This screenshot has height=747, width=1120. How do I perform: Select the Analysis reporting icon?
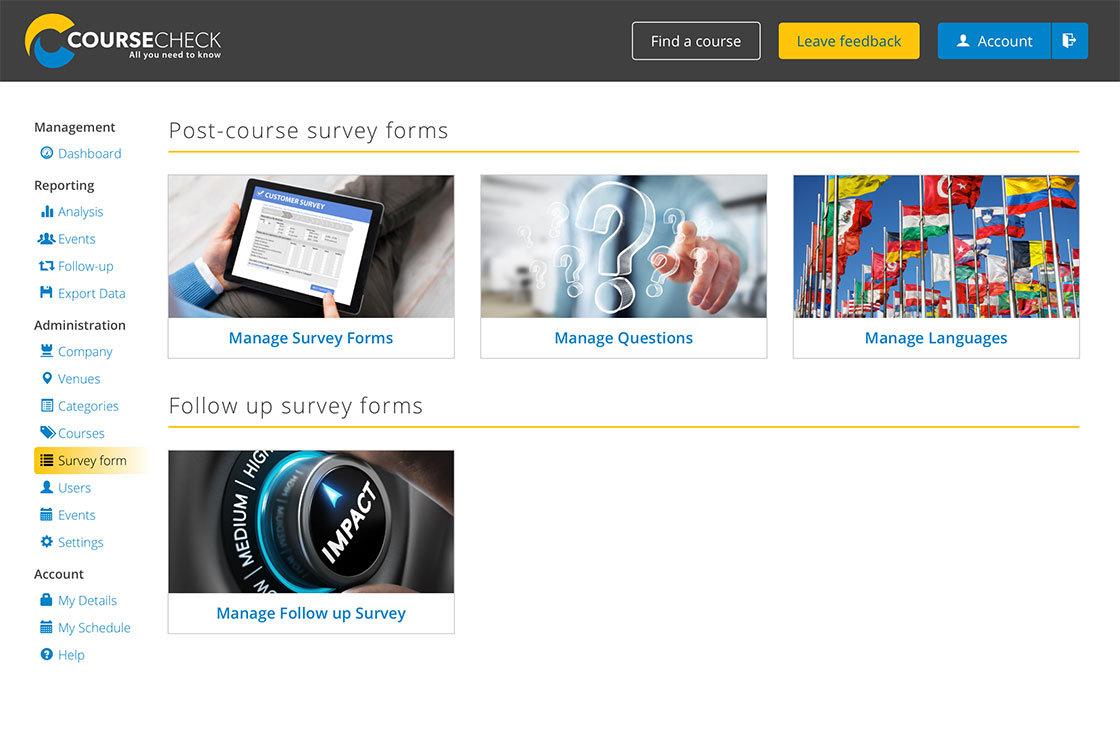pos(46,211)
